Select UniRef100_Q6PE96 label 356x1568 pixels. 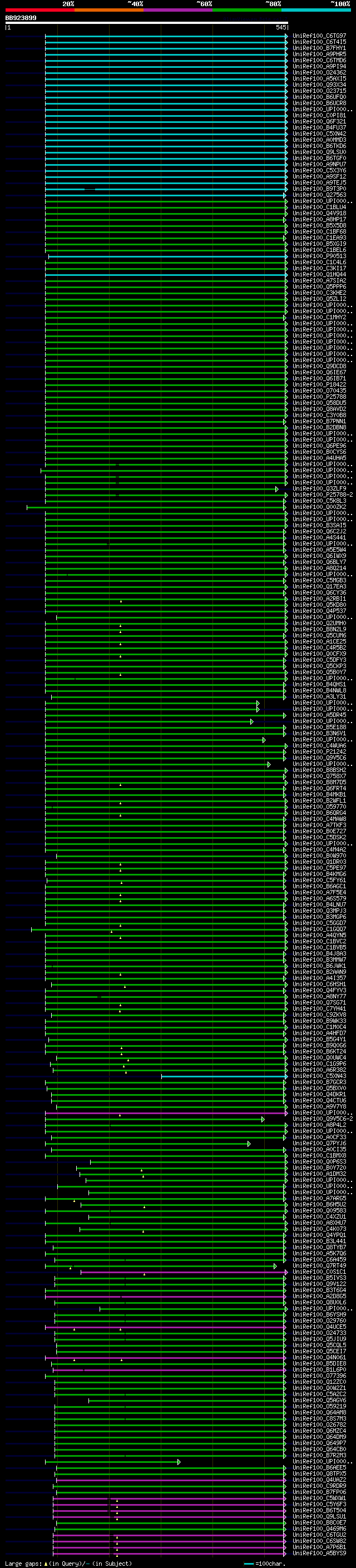[x=319, y=446]
